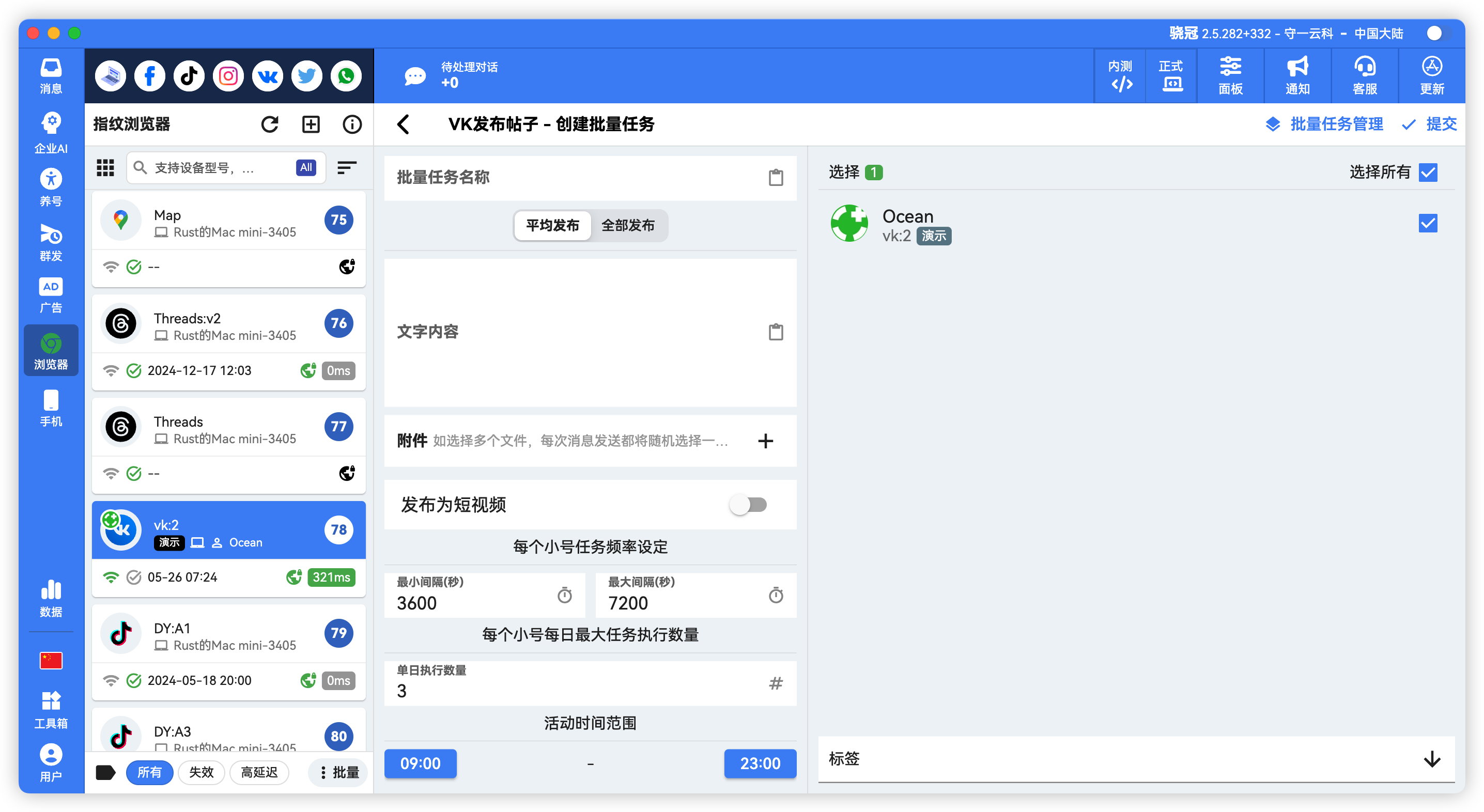Open the profile sort options
Screen dimensions: 1484x812
[x=346, y=167]
